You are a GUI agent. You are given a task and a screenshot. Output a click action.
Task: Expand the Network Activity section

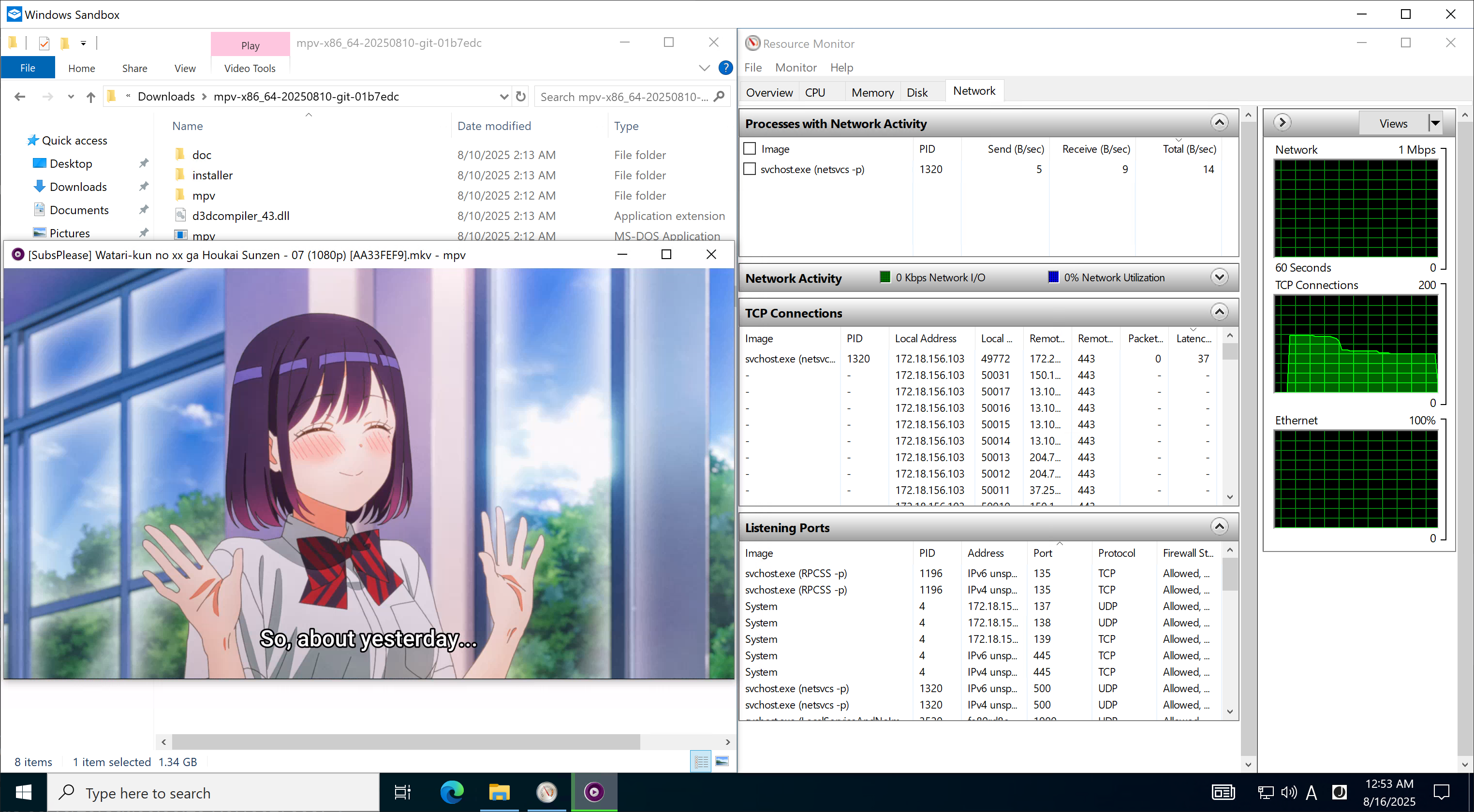click(x=1219, y=277)
